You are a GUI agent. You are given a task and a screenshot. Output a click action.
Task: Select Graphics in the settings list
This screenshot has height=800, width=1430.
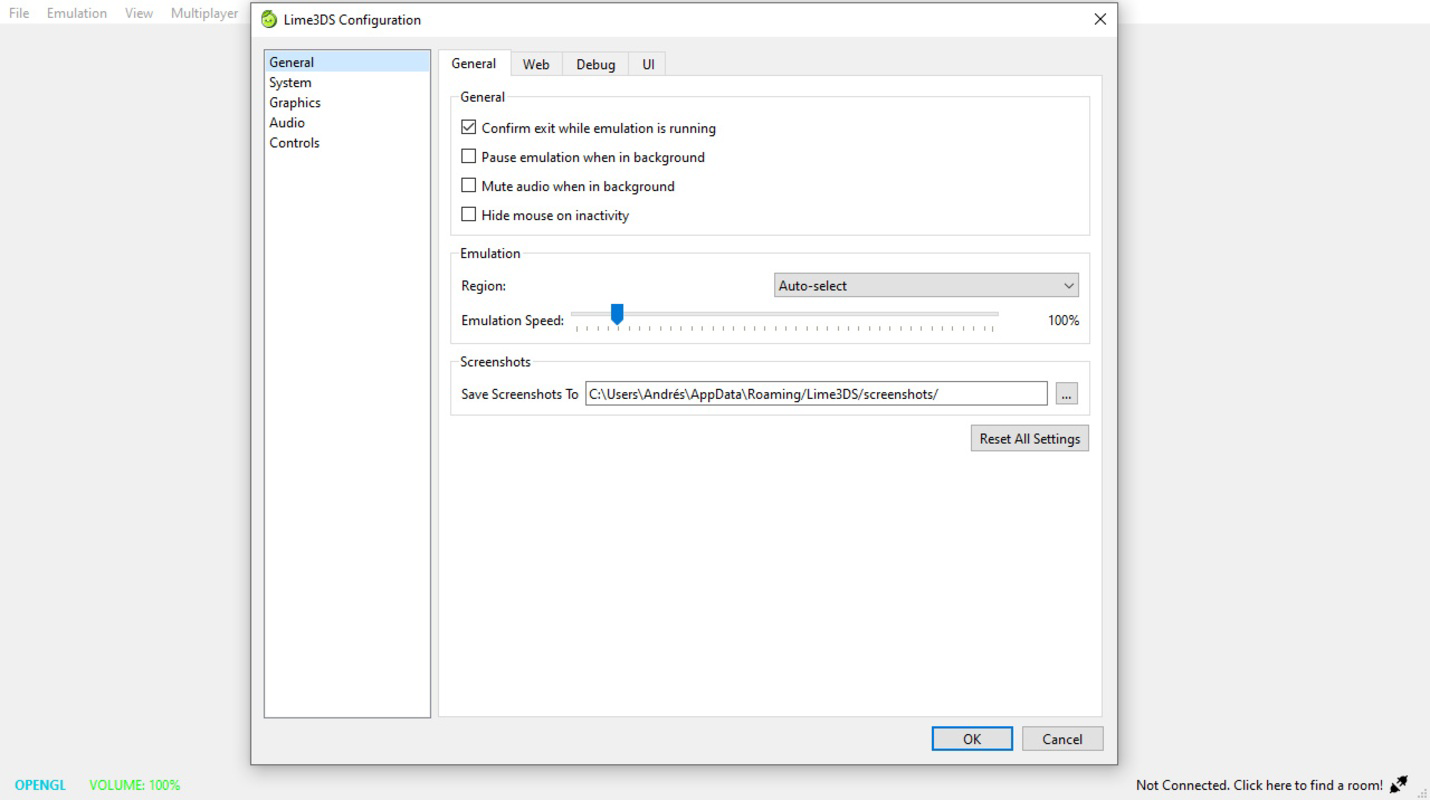click(x=347, y=102)
